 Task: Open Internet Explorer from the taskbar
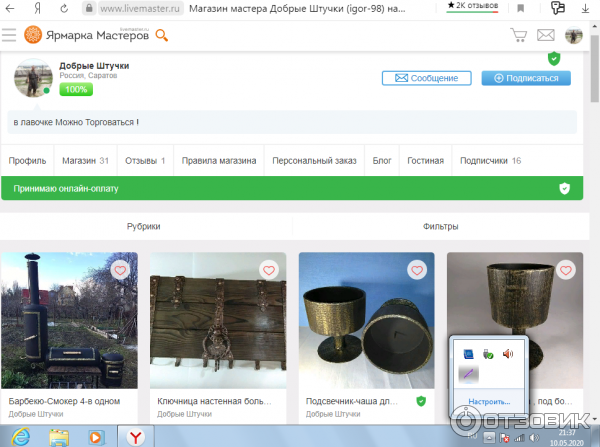click(x=21, y=436)
